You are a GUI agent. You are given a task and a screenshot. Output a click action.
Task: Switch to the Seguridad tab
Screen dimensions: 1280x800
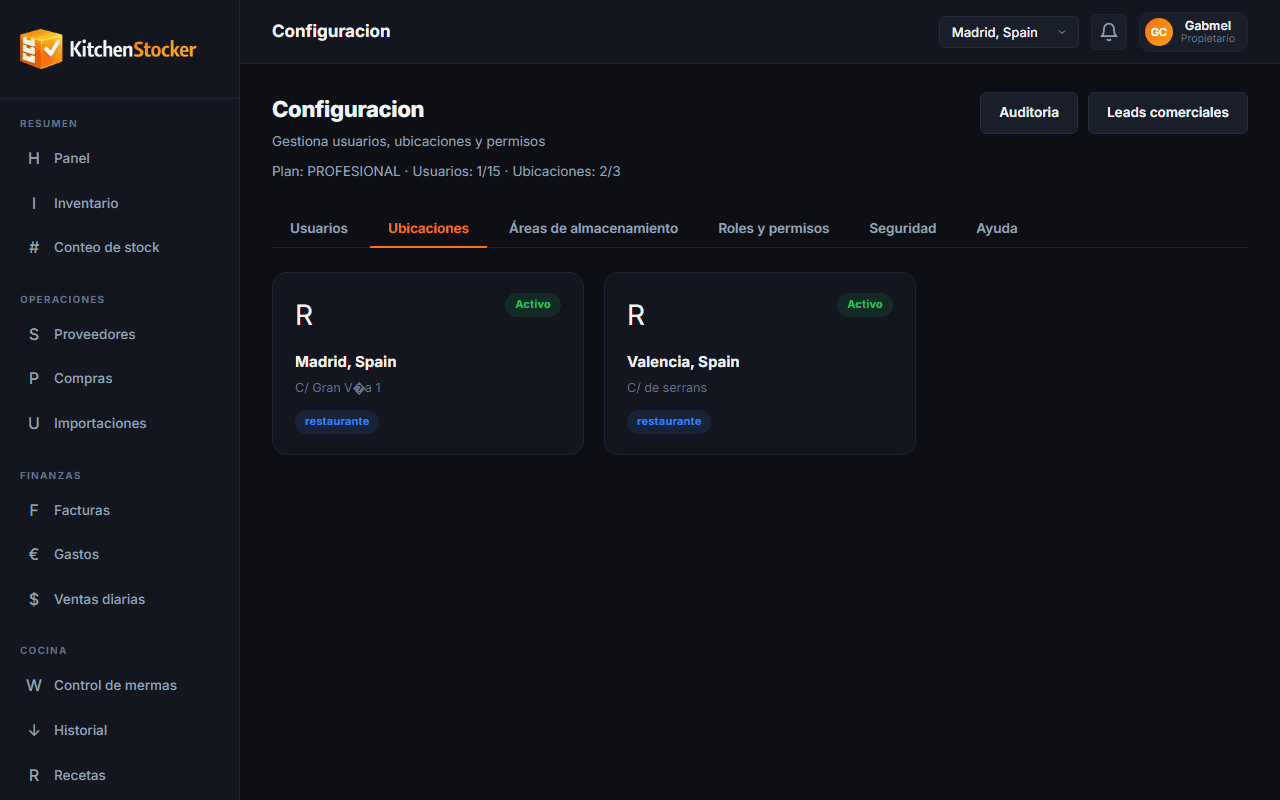[x=903, y=228]
